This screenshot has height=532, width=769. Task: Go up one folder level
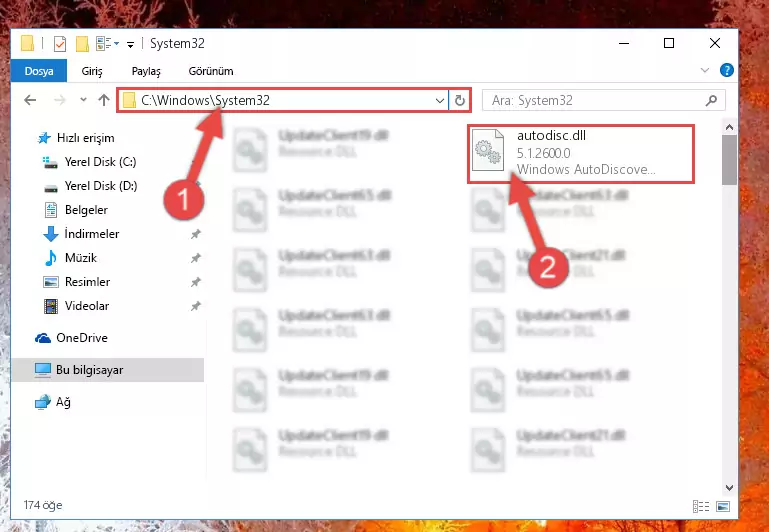pos(103,100)
